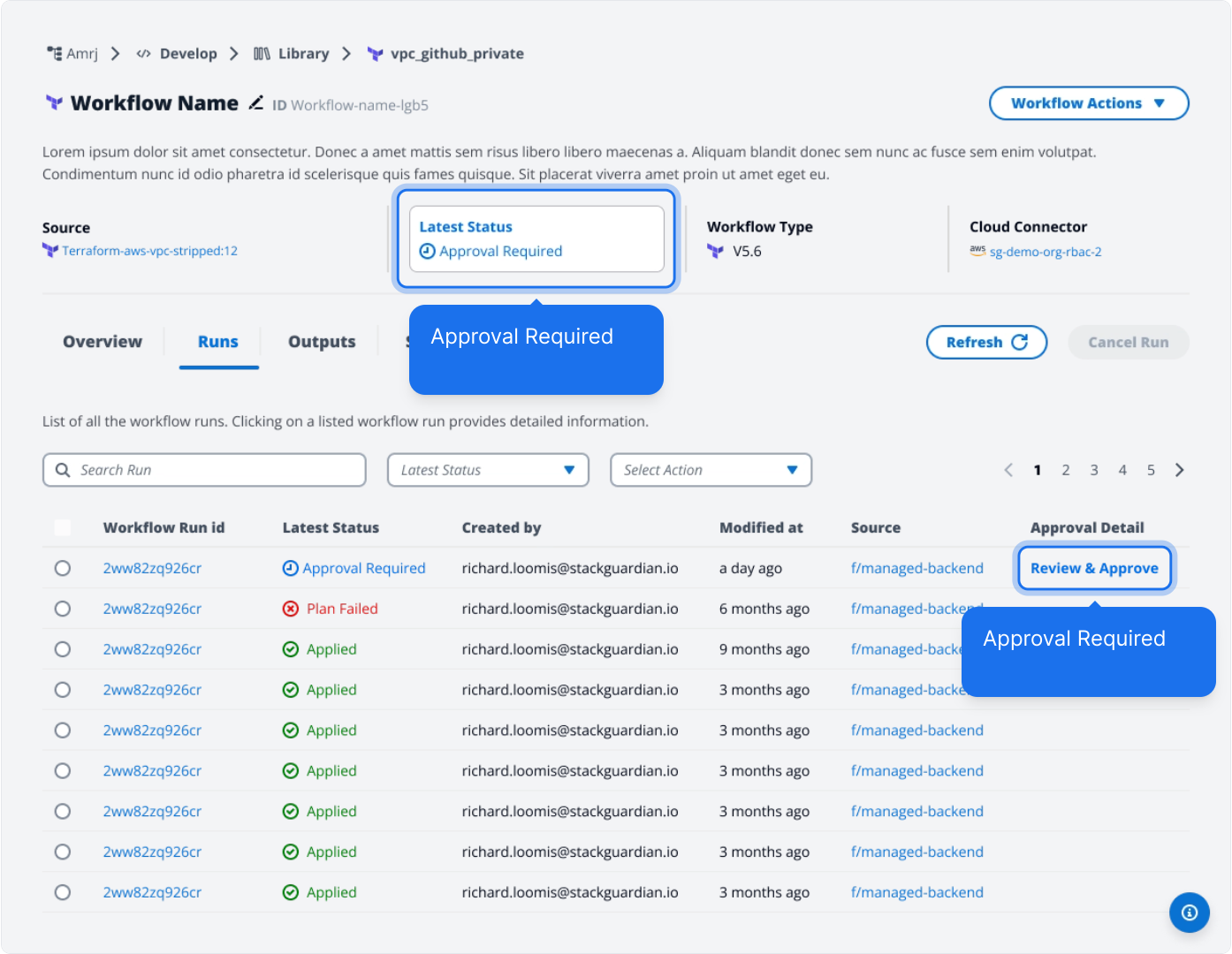This screenshot has height=954, width=1232.
Task: Click the info icon in bottom-right corner
Action: (x=1189, y=912)
